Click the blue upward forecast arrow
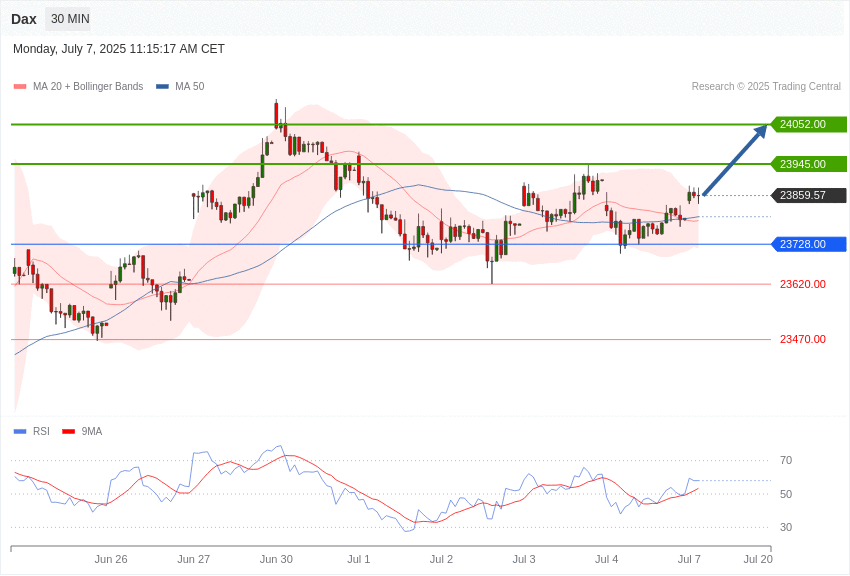This screenshot has height=576, width=850. coord(735,159)
